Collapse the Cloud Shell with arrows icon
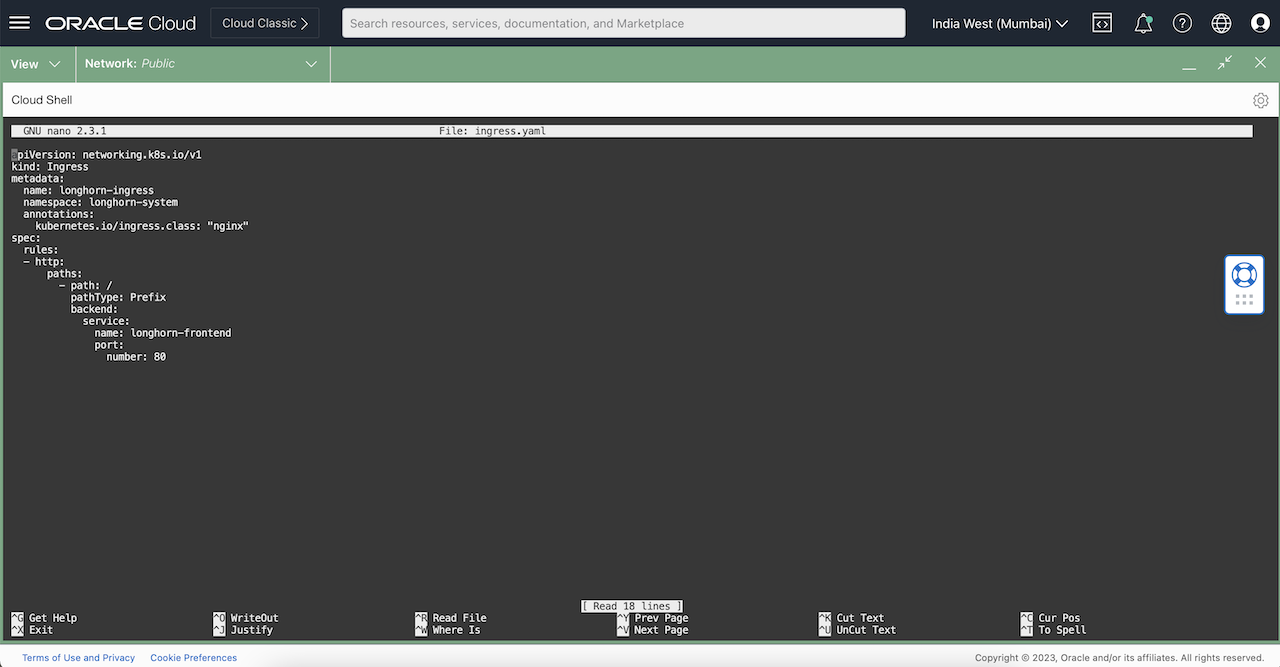The image size is (1280, 667). (1225, 63)
